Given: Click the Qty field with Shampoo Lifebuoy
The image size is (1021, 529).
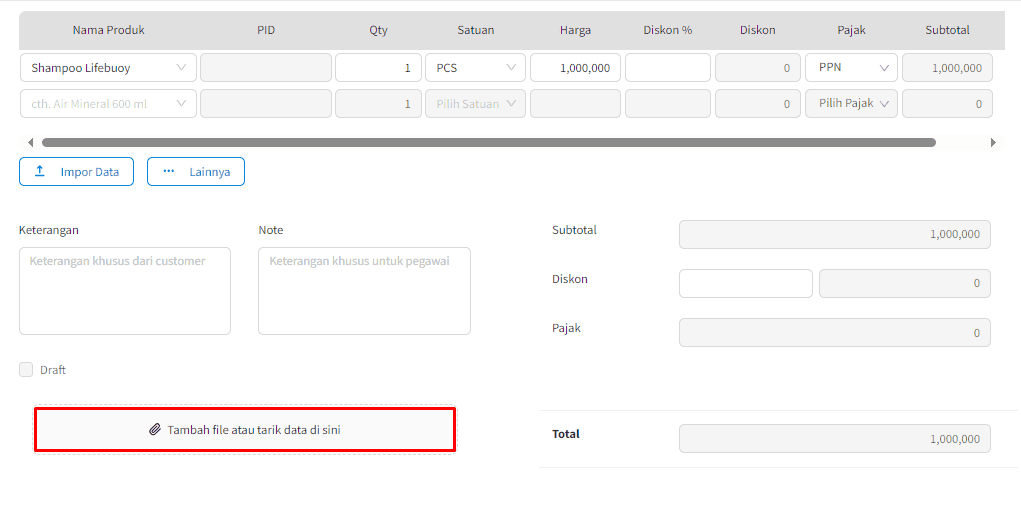Looking at the screenshot, I should (378, 68).
